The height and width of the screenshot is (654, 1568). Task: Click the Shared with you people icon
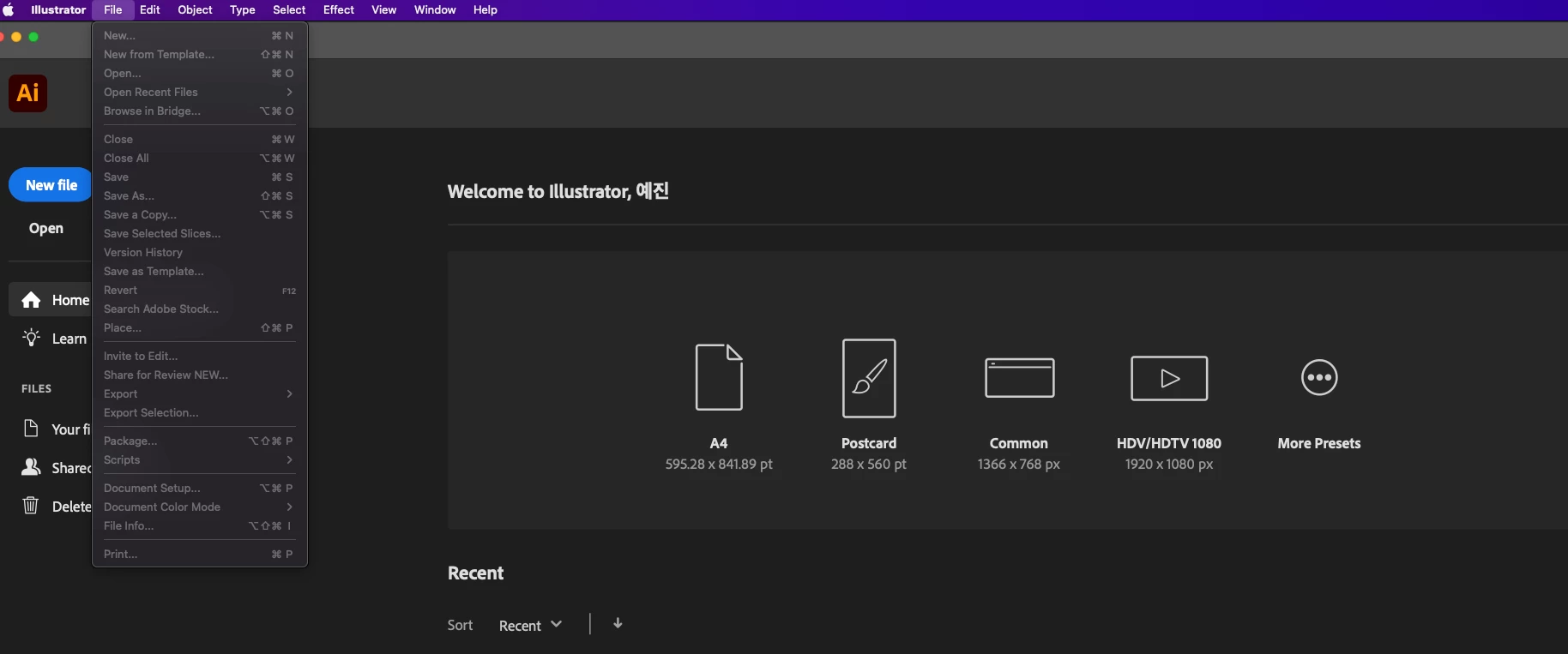tap(31, 467)
